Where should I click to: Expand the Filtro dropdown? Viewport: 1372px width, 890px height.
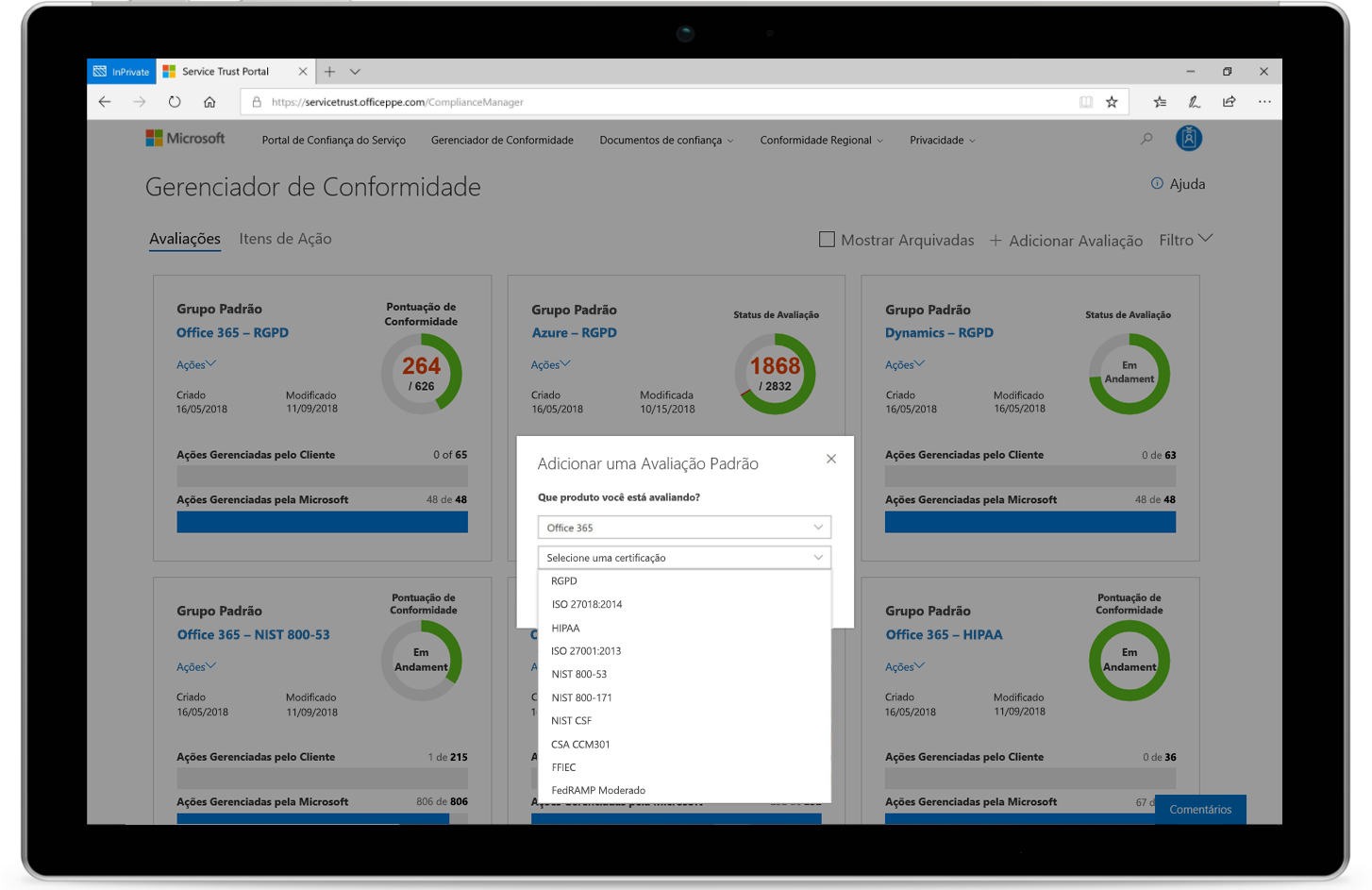[x=1186, y=240]
